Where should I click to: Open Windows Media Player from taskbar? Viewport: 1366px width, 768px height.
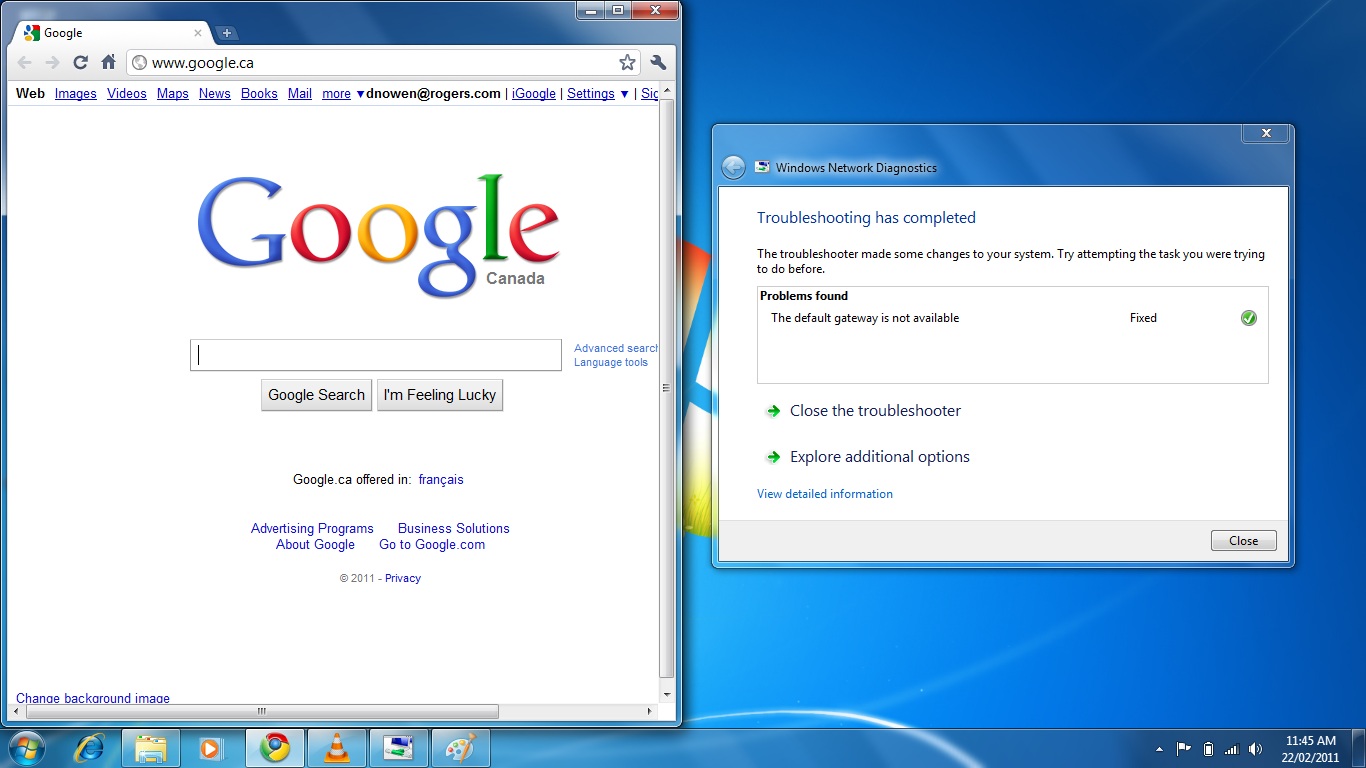211,748
